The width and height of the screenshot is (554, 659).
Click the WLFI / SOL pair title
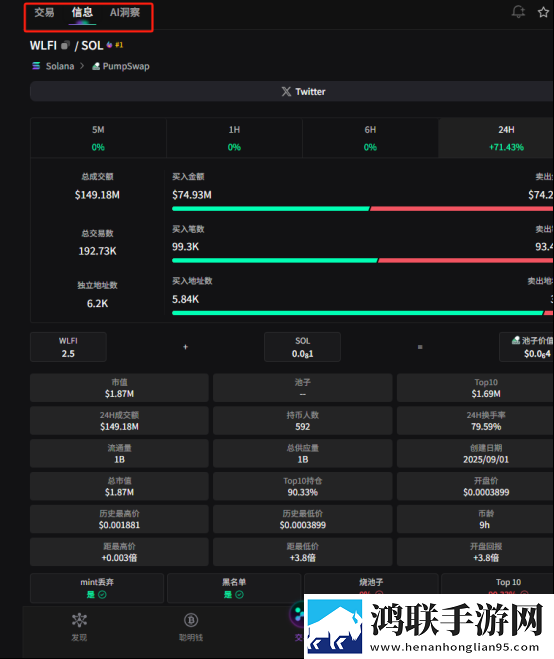point(66,45)
